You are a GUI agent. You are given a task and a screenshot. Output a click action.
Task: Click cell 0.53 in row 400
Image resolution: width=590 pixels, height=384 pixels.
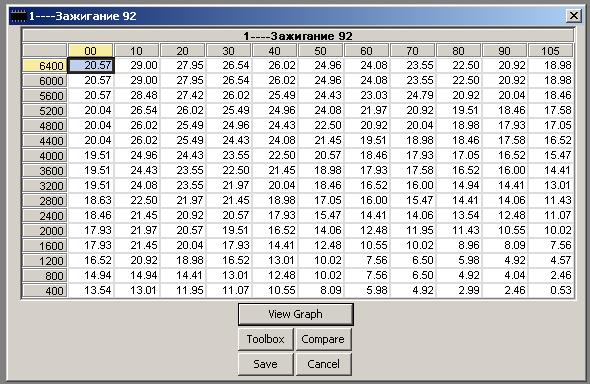[550, 290]
